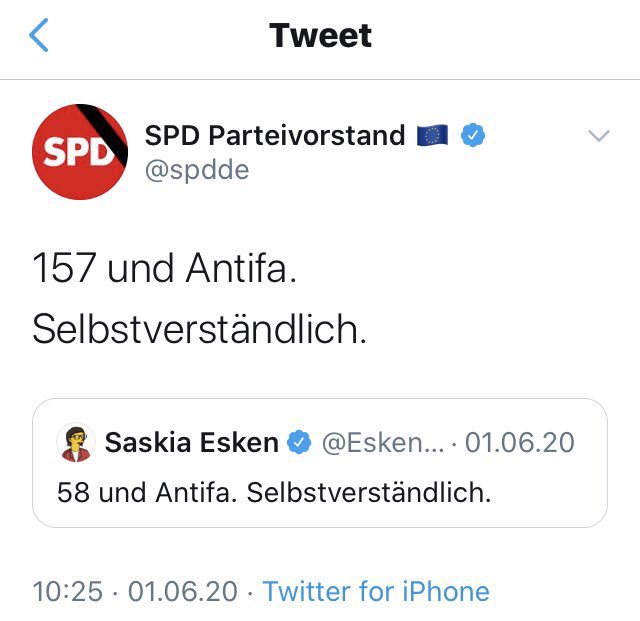Tap the @spdde handle
The width and height of the screenshot is (640, 621).
[x=197, y=170]
